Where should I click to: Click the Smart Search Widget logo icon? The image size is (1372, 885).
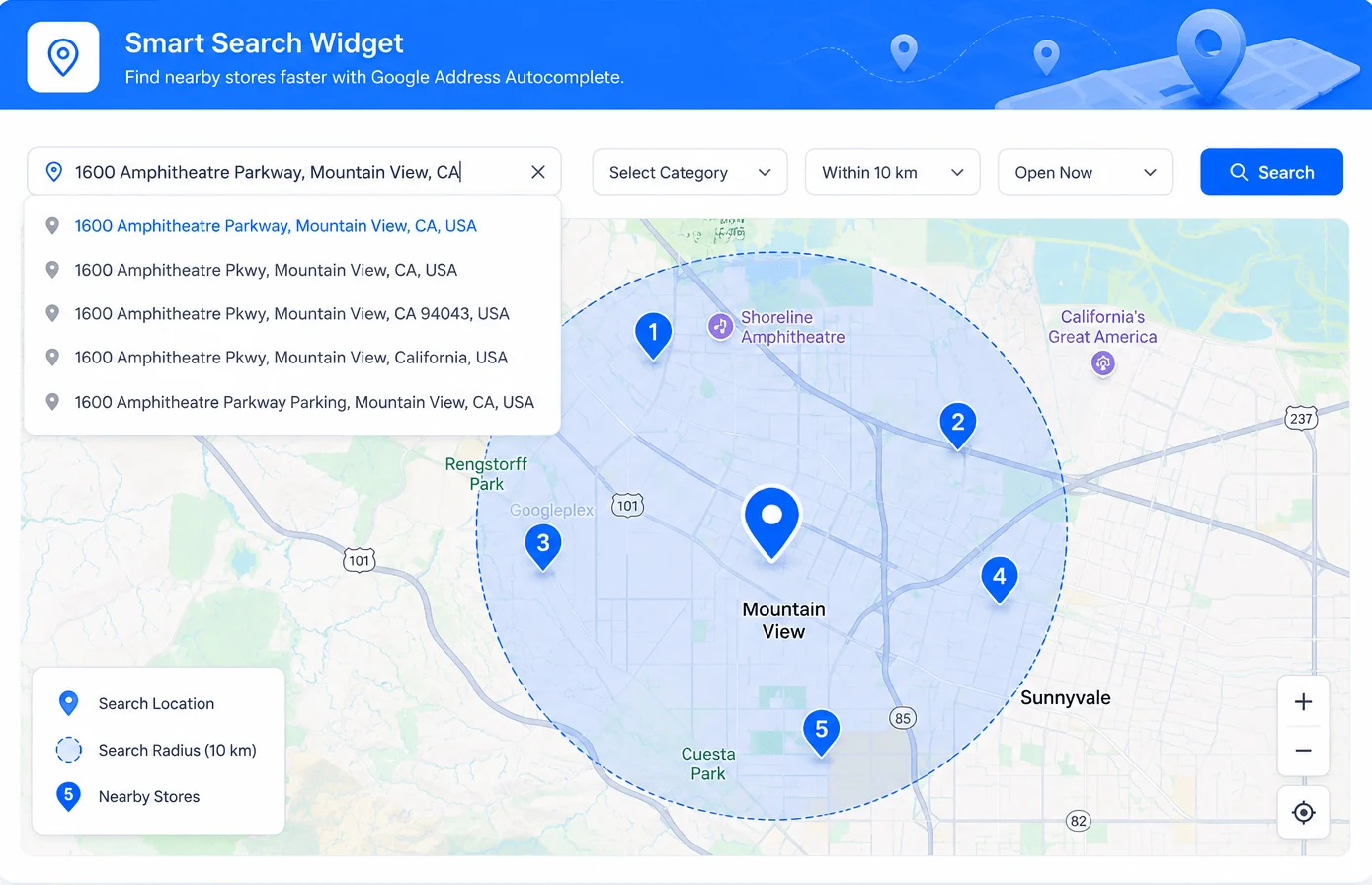pos(63,57)
